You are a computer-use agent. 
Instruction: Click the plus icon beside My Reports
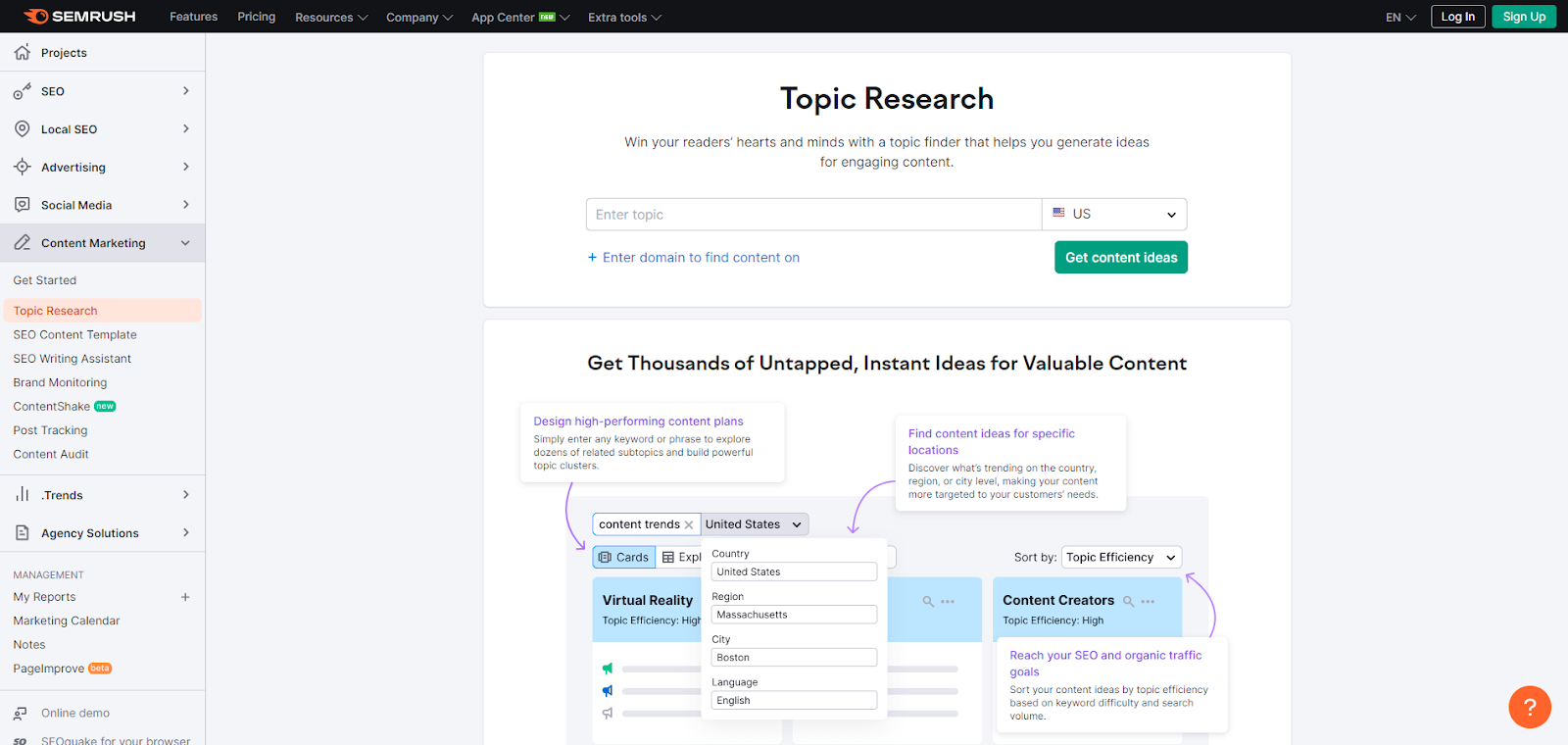pyautogui.click(x=185, y=597)
